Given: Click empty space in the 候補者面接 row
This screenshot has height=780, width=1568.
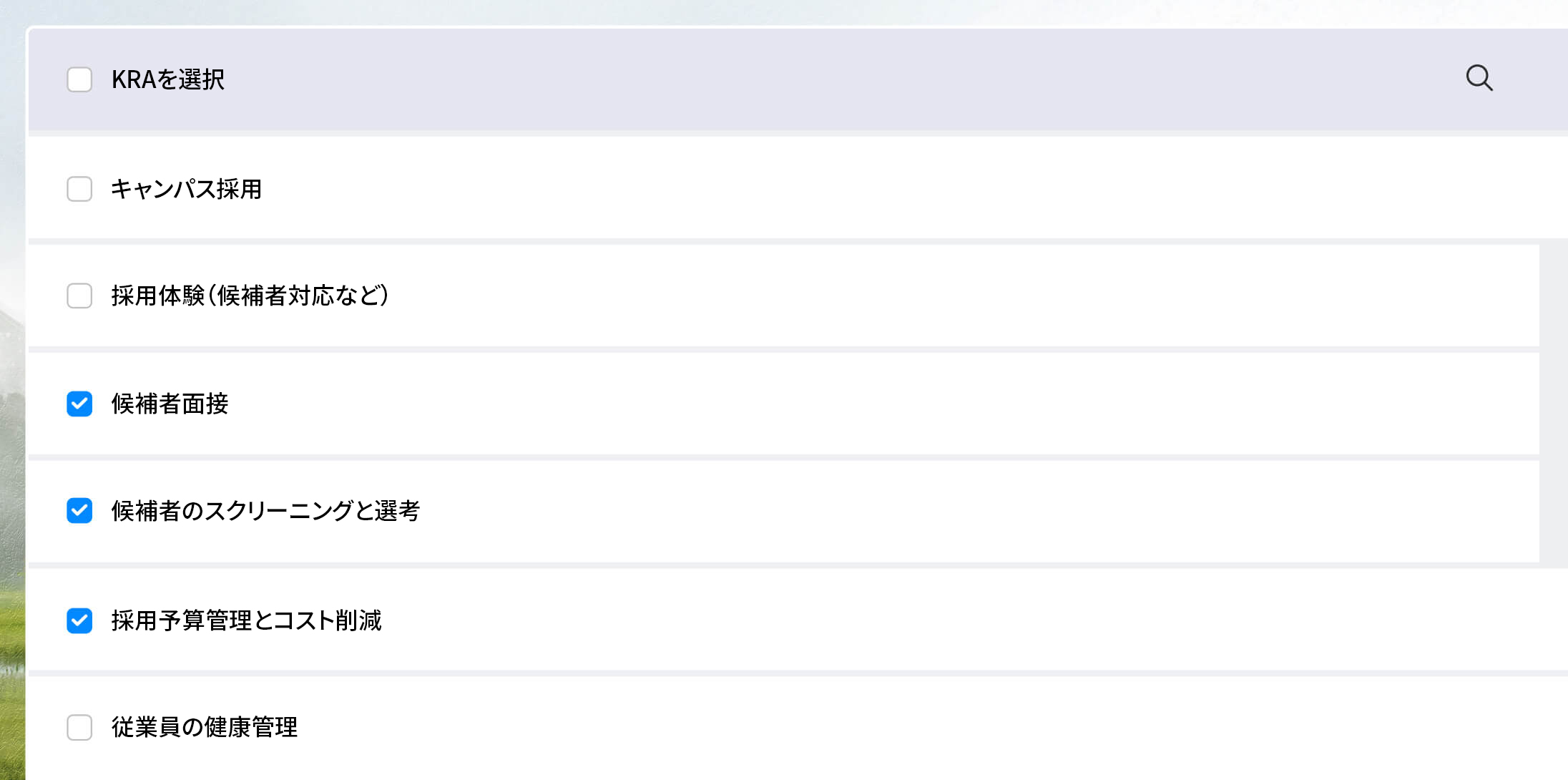Looking at the screenshot, I should click(858, 404).
